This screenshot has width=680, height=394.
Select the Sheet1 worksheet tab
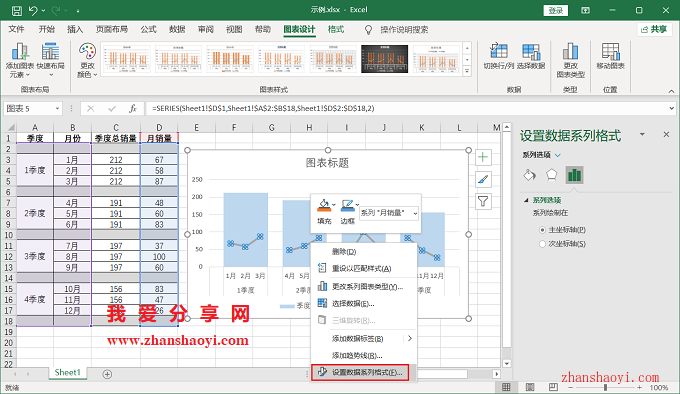pos(68,372)
